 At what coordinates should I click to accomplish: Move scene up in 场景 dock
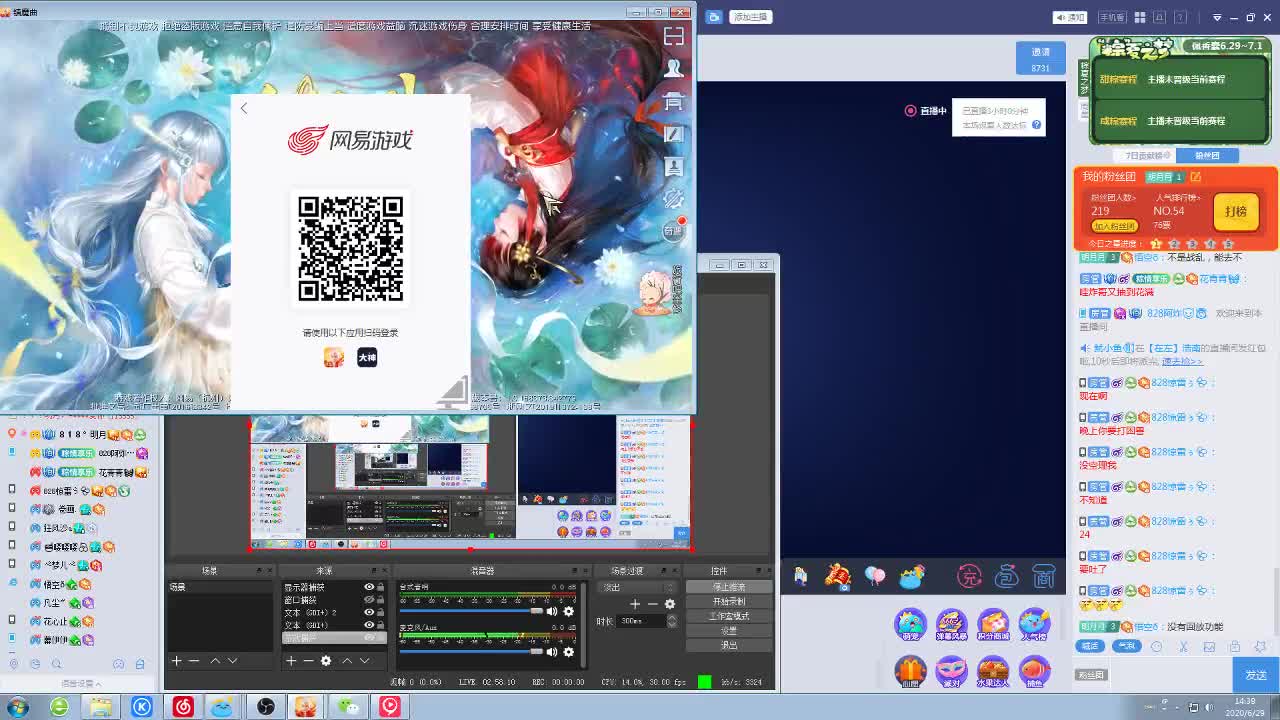pyautogui.click(x=214, y=661)
